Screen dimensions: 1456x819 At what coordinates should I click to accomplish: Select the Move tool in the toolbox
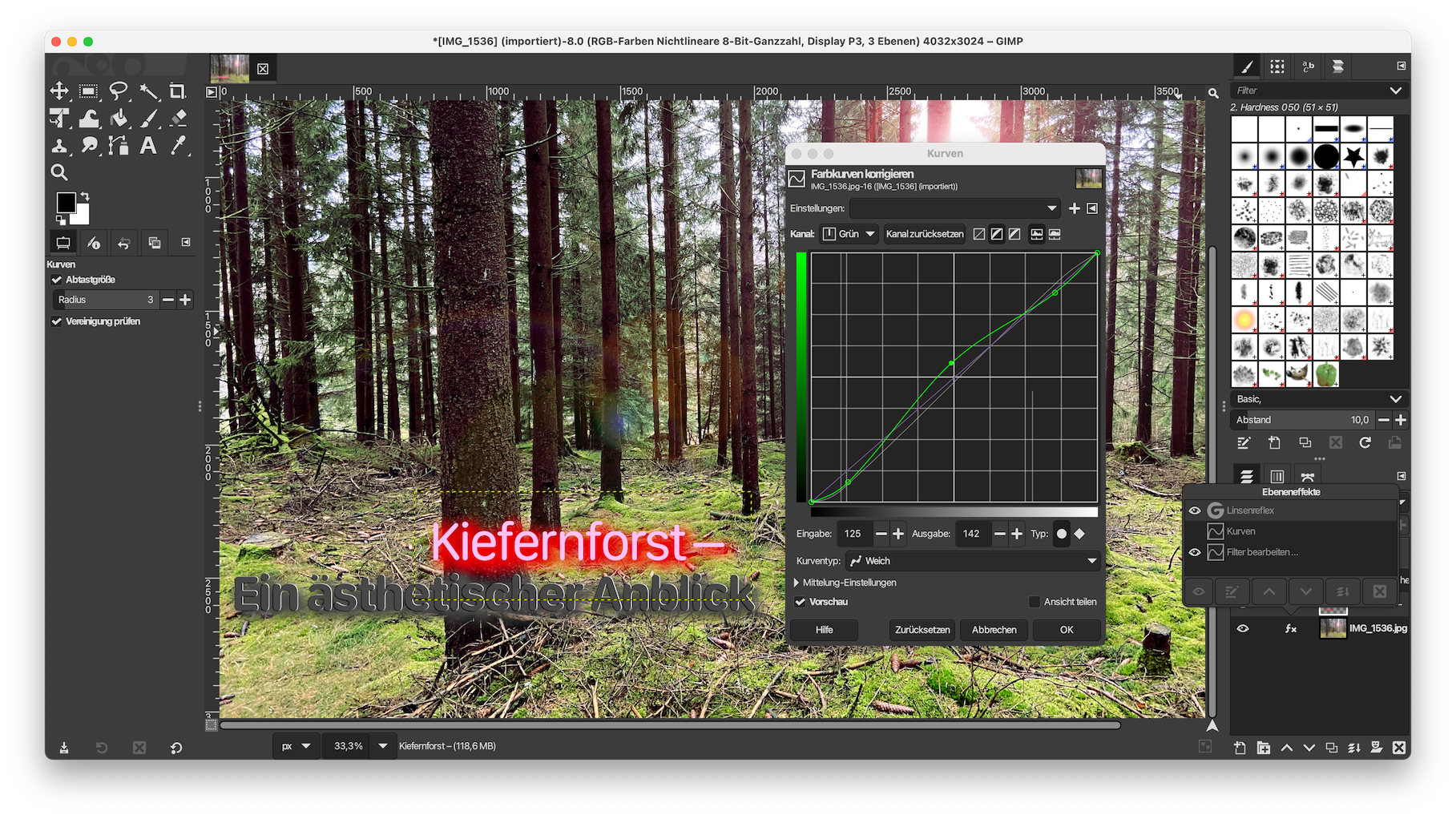click(x=59, y=91)
